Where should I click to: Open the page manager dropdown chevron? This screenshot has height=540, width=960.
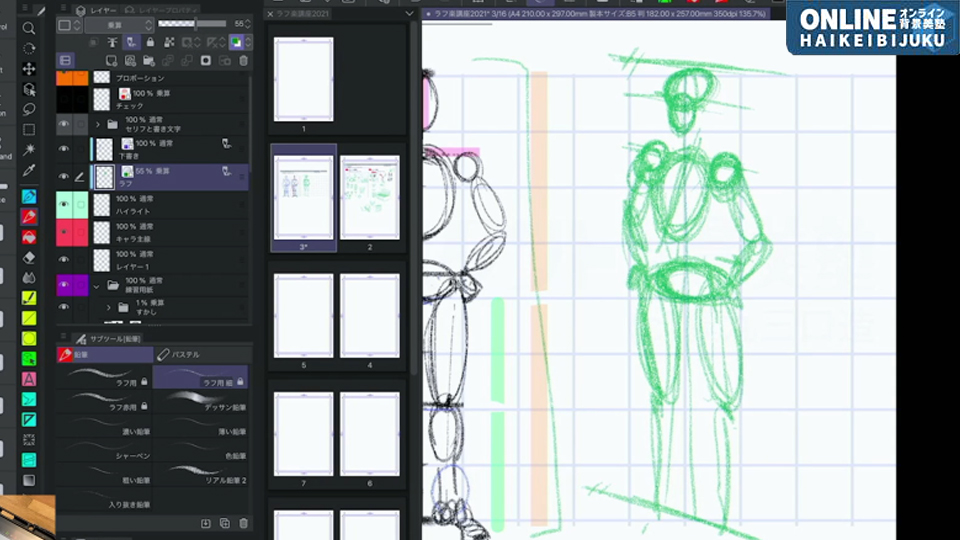(x=409, y=13)
